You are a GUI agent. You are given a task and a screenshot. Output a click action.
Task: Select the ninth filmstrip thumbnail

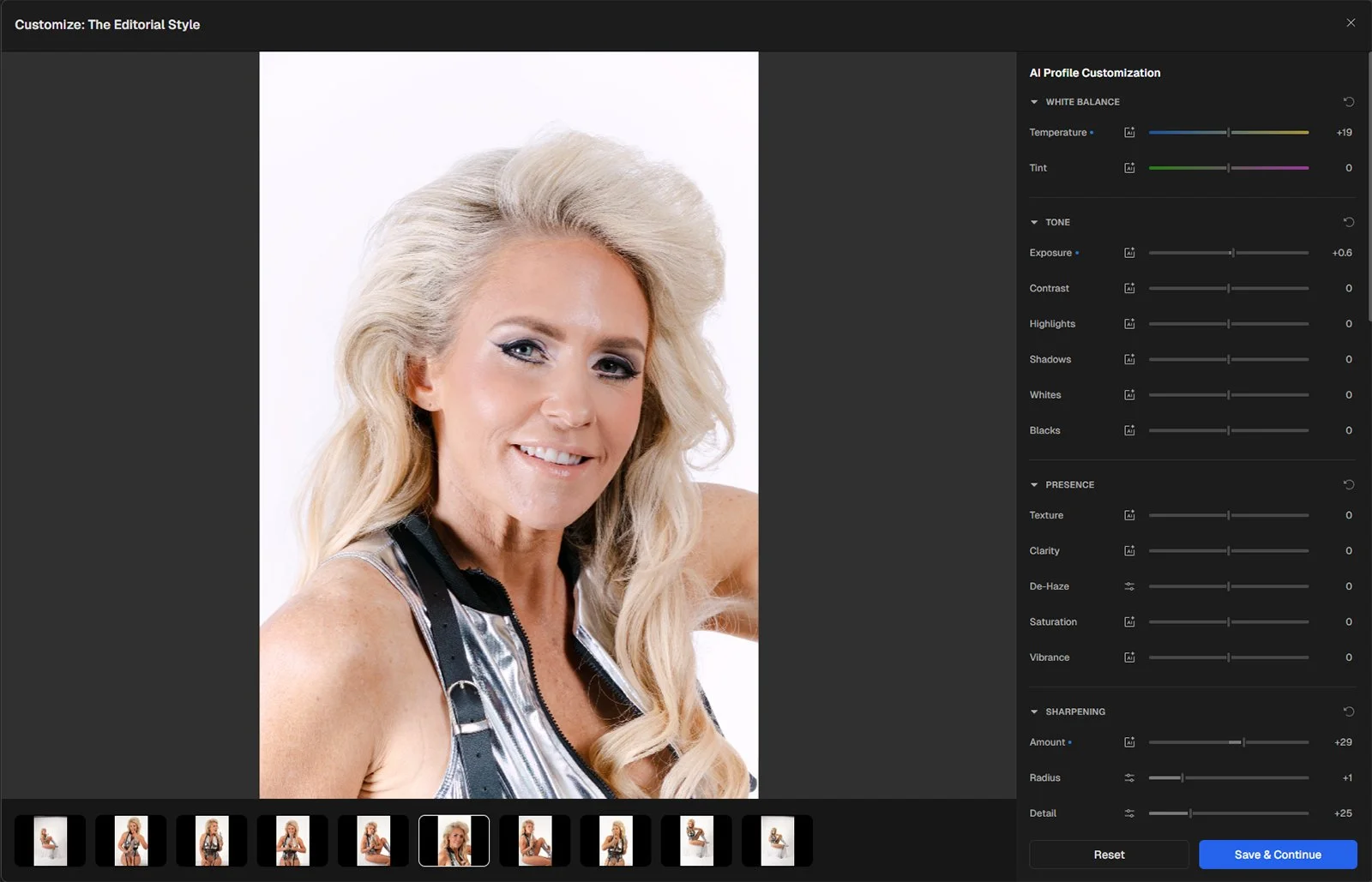click(696, 841)
